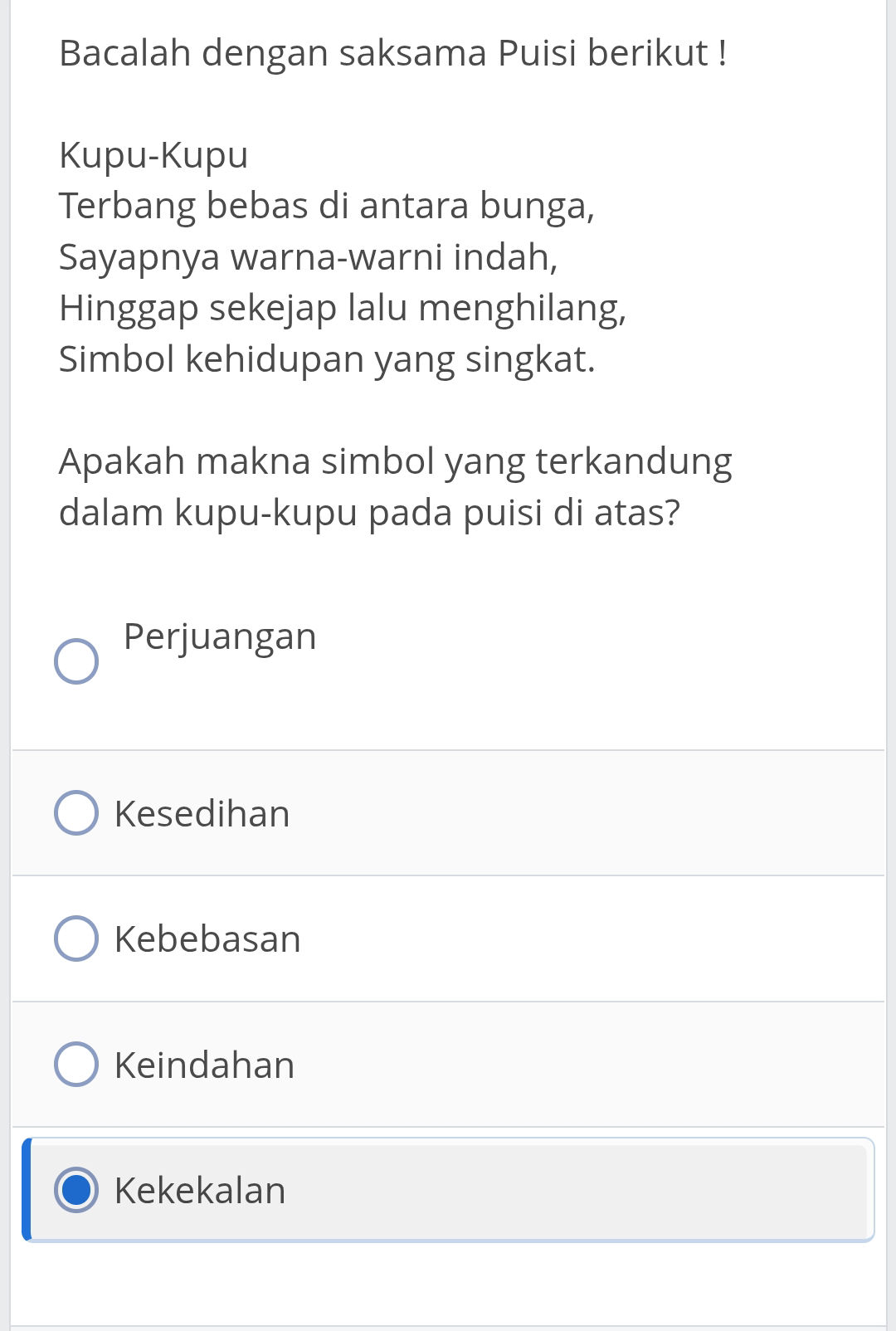Click the poem title Kupu-Kupu
The width and height of the screenshot is (896, 1331).
point(153,154)
